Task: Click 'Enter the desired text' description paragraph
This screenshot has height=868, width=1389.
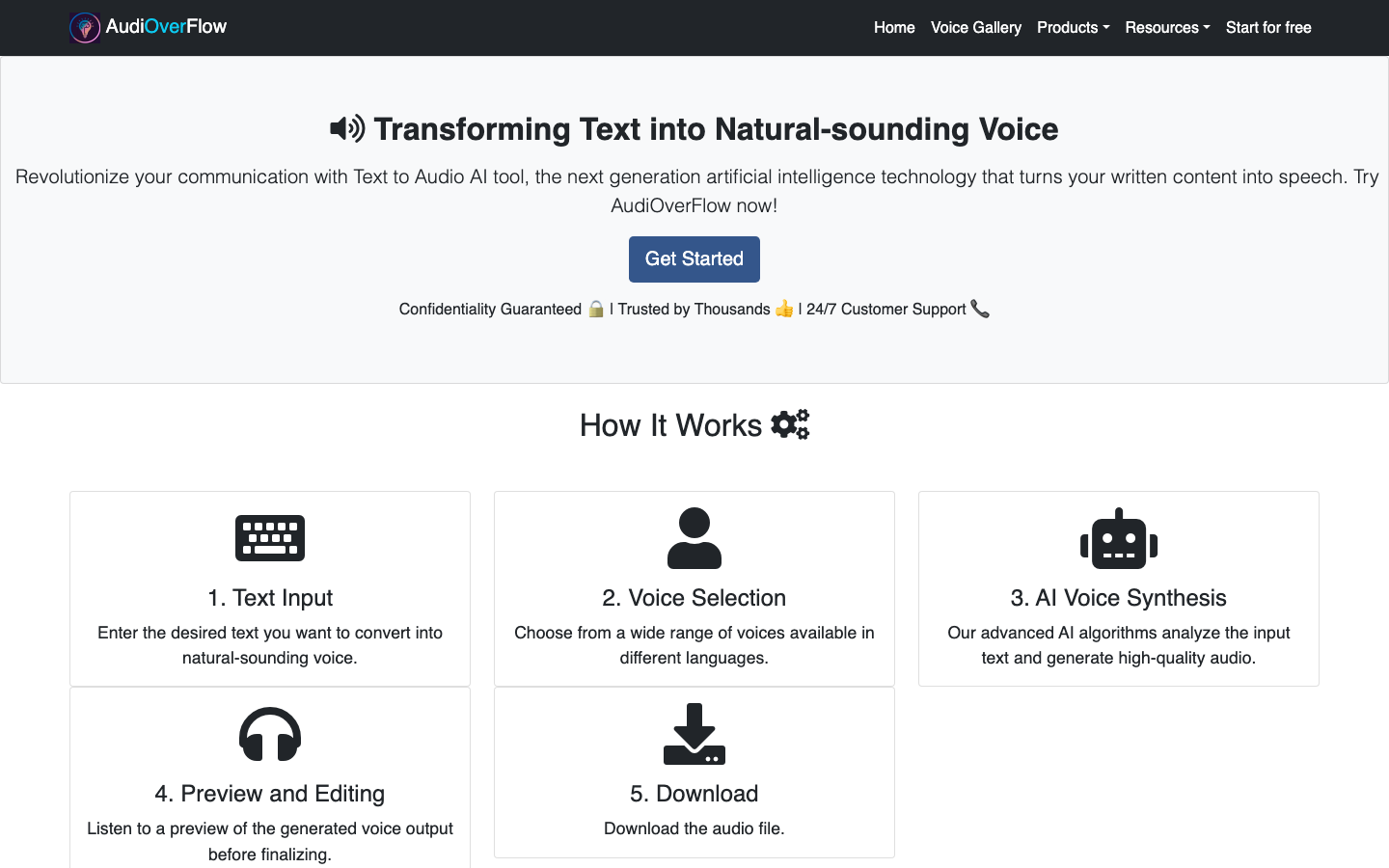Action: tap(270, 645)
